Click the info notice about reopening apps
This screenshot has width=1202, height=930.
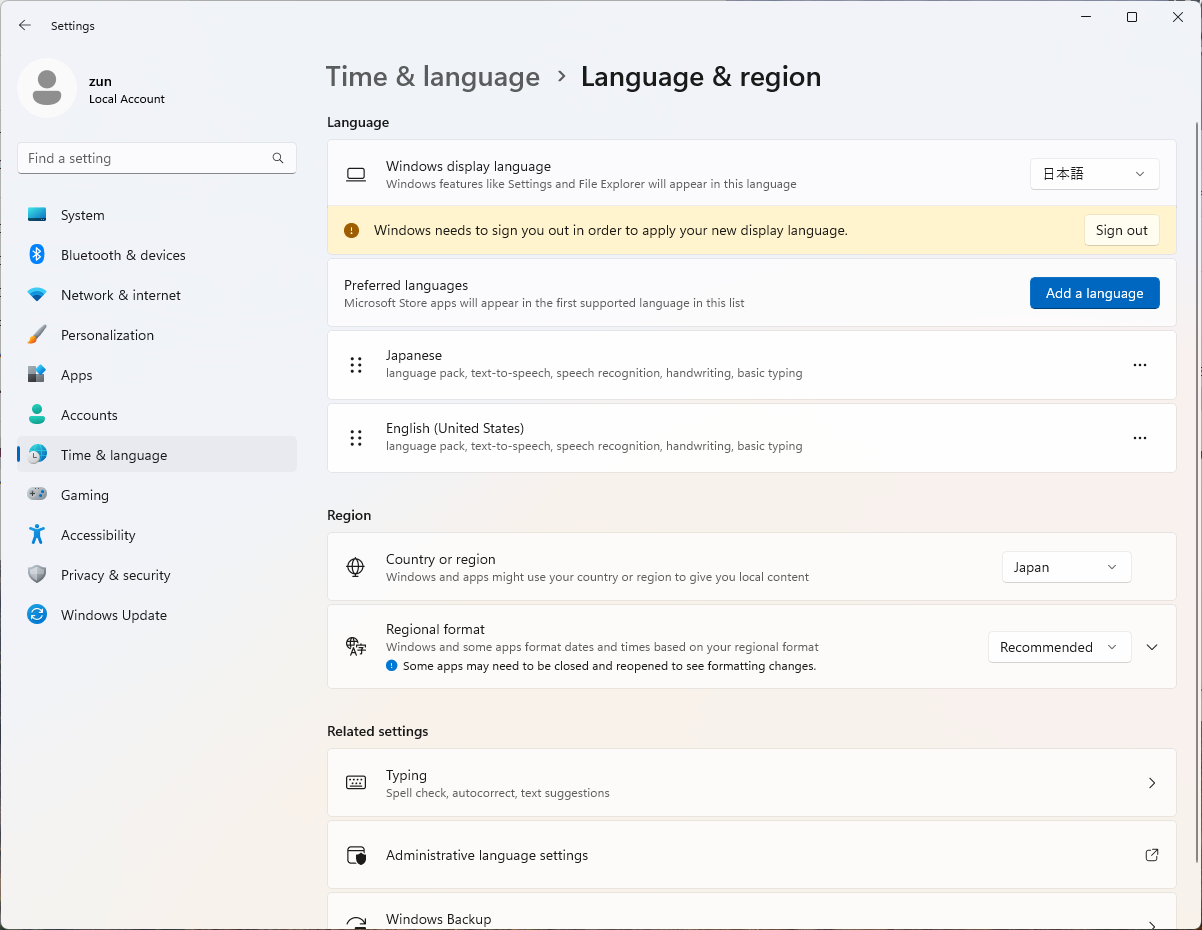click(x=601, y=666)
